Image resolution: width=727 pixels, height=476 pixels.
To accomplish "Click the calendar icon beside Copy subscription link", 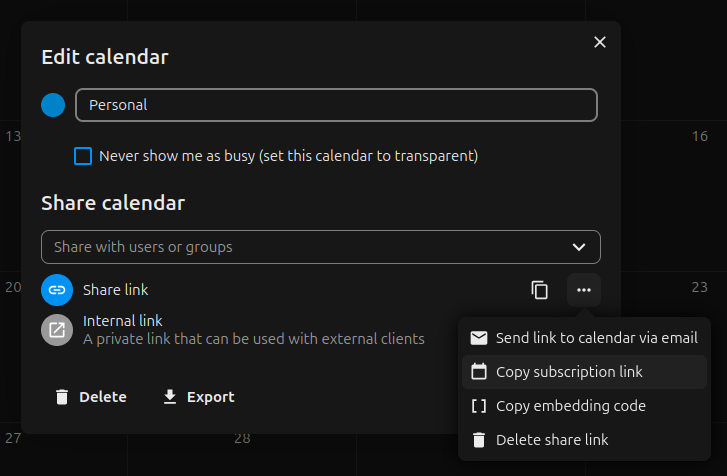I will [x=479, y=372].
